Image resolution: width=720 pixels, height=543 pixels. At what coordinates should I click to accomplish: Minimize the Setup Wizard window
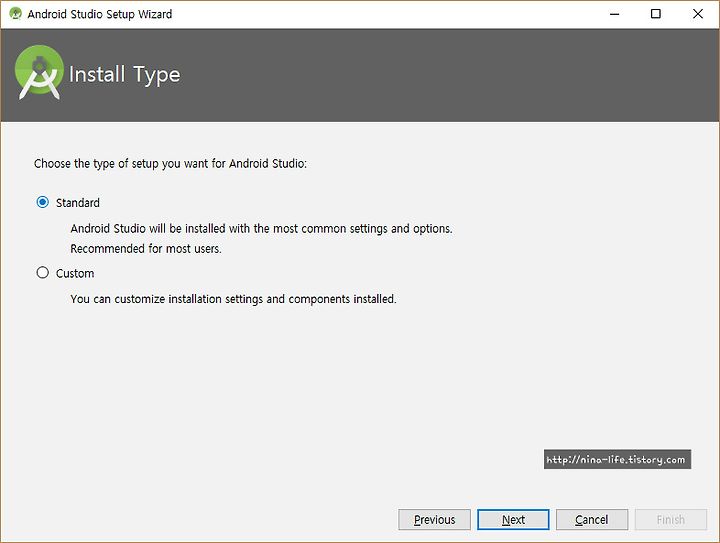pyautogui.click(x=614, y=14)
